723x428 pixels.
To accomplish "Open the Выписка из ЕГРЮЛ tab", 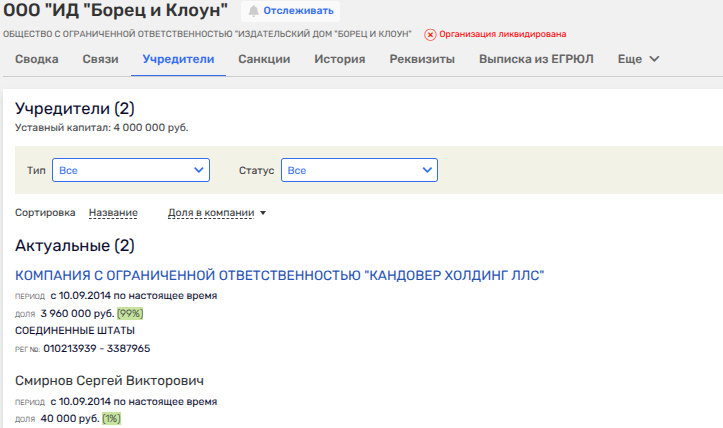I will point(536,59).
